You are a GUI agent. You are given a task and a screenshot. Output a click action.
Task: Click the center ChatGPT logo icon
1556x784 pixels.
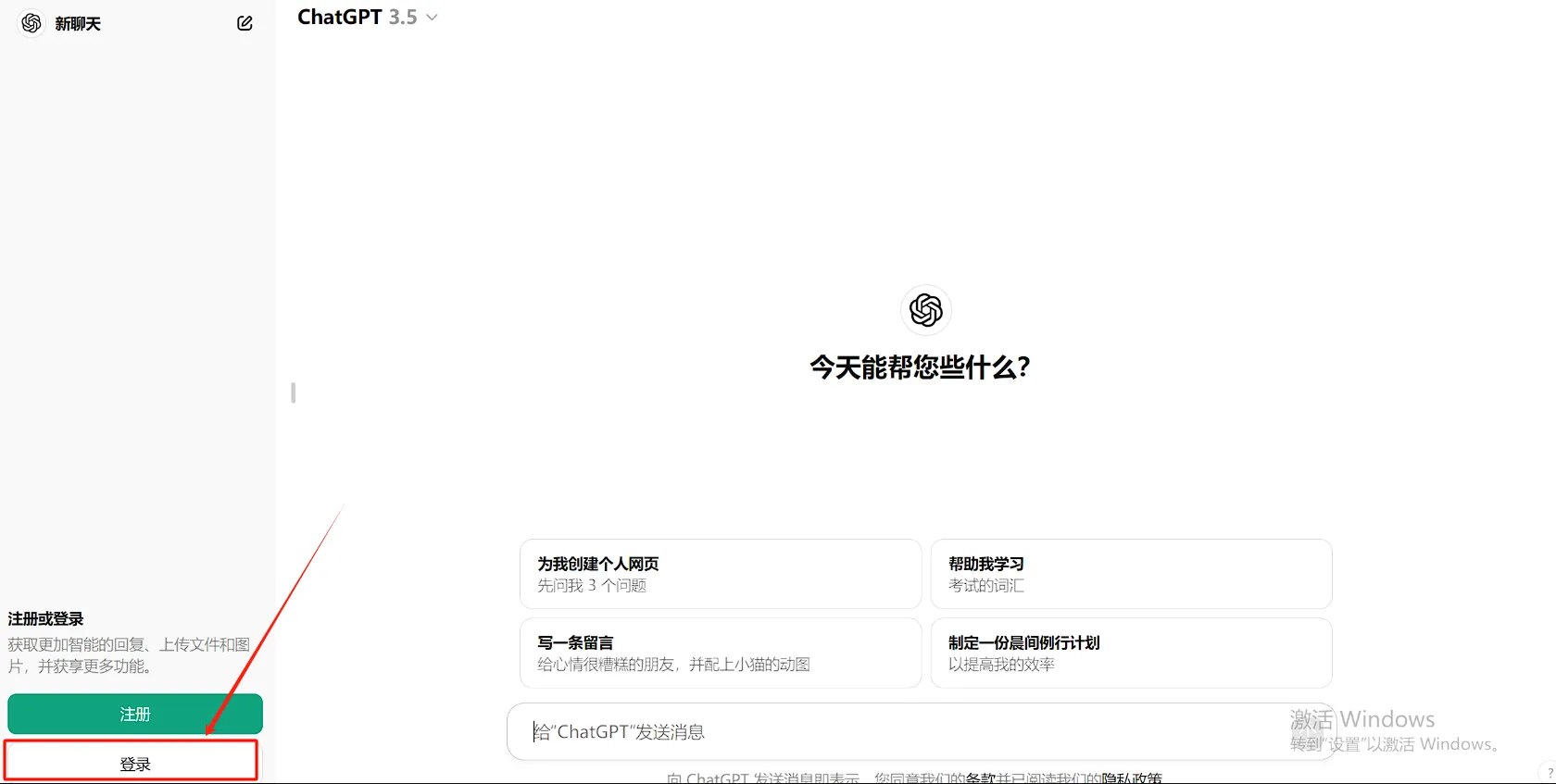click(x=925, y=309)
